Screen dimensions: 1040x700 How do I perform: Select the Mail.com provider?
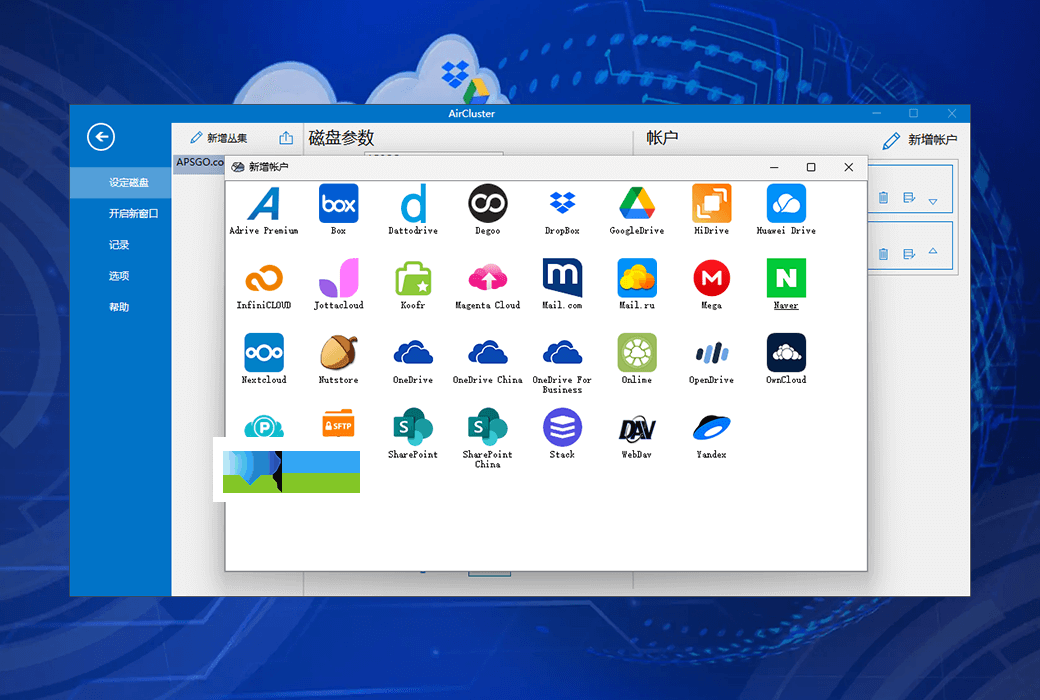562,285
